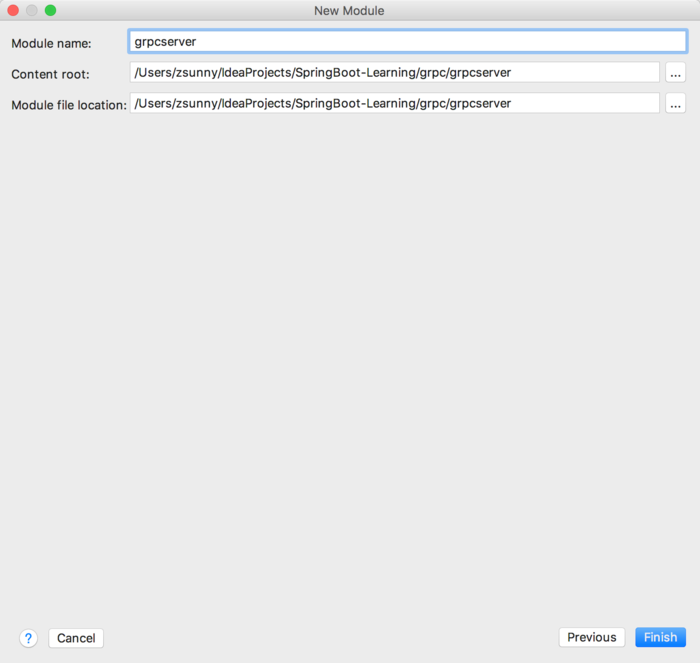Edit the Module file location path field

(x=395, y=103)
